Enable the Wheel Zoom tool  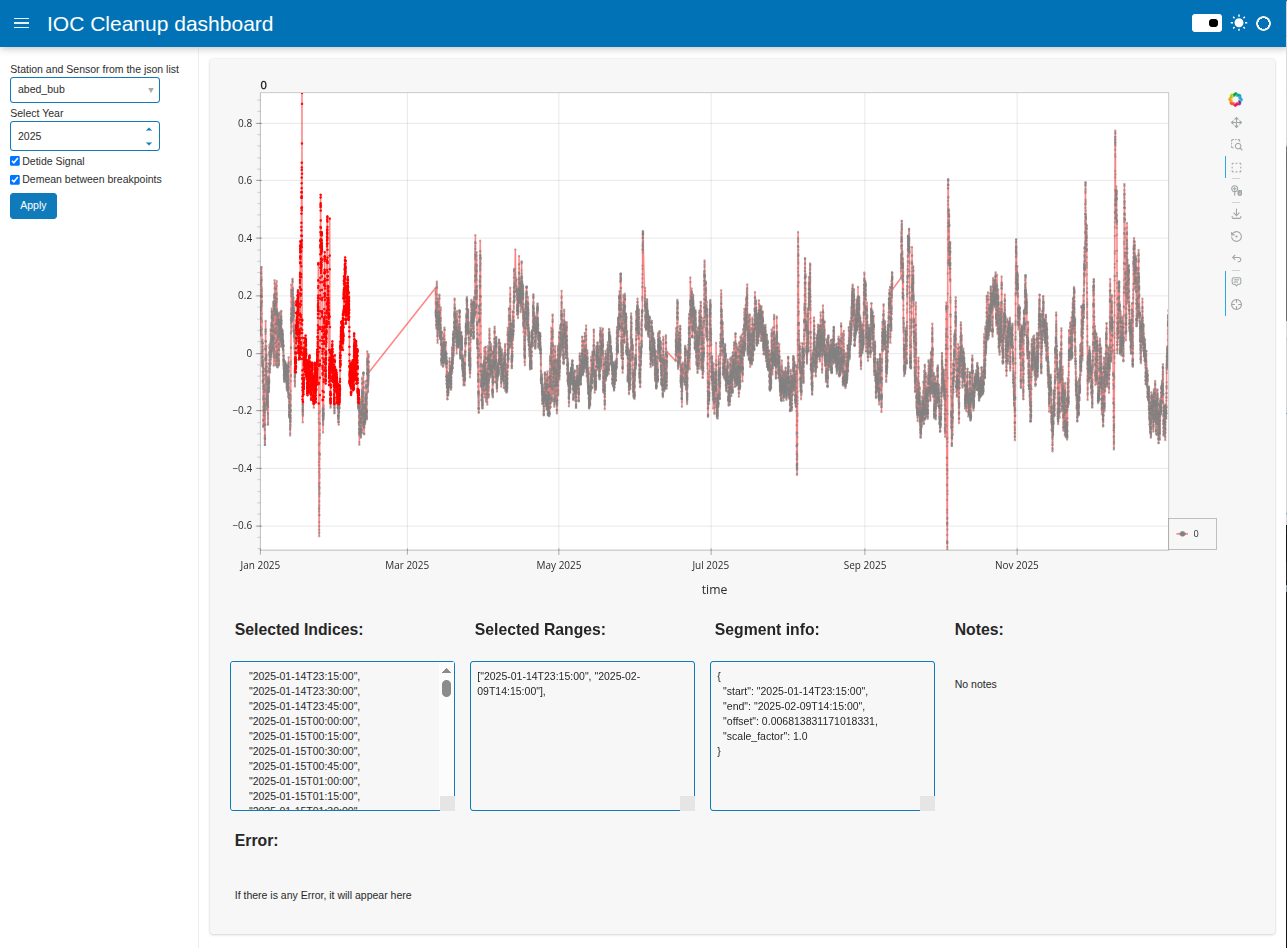click(x=1236, y=190)
